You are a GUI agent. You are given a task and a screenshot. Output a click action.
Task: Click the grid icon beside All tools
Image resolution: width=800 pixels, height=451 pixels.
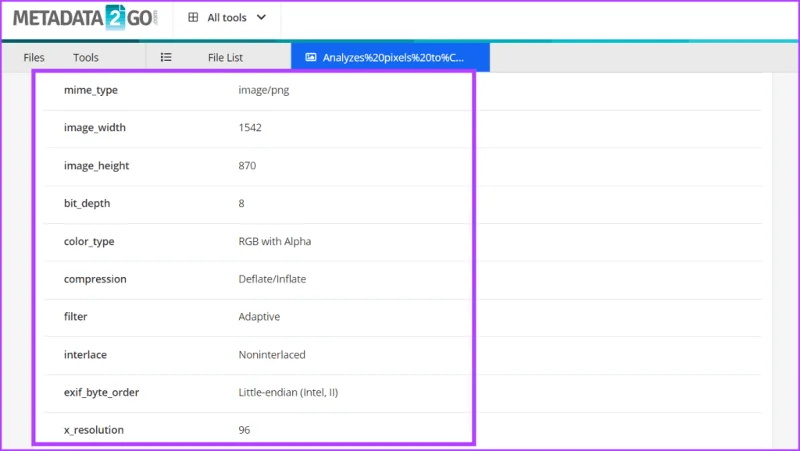click(193, 17)
